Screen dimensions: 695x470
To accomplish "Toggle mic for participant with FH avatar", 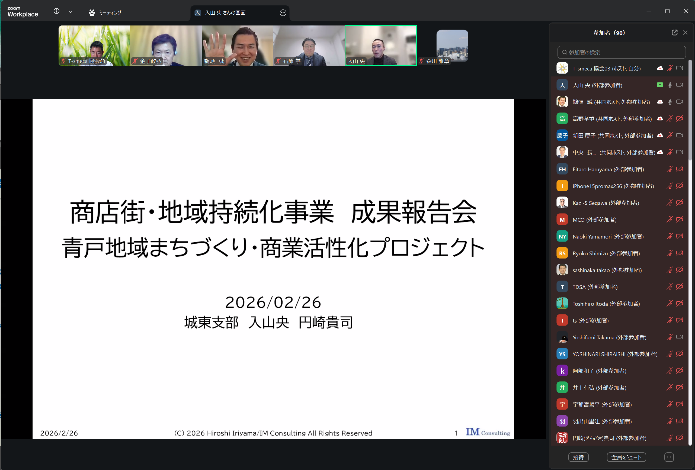I will coord(668,169).
